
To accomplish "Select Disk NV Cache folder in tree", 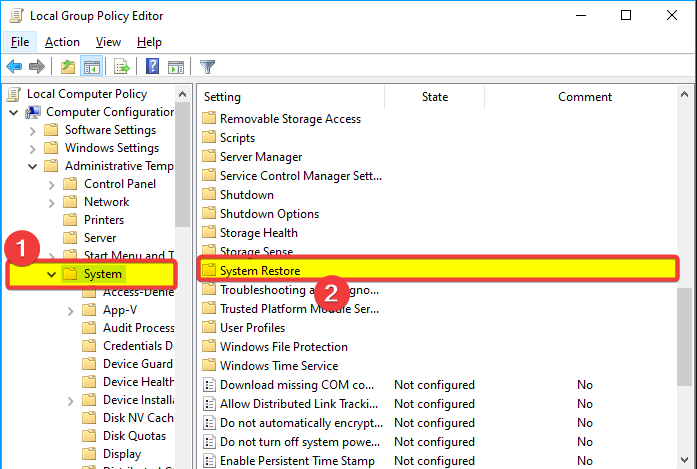I will pyautogui.click(x=138, y=418).
